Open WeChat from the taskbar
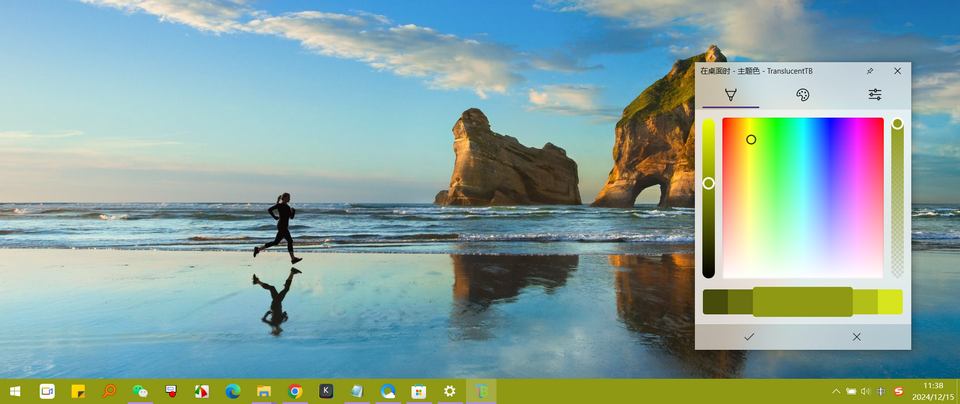Viewport: 960px width, 404px height. click(x=140, y=391)
